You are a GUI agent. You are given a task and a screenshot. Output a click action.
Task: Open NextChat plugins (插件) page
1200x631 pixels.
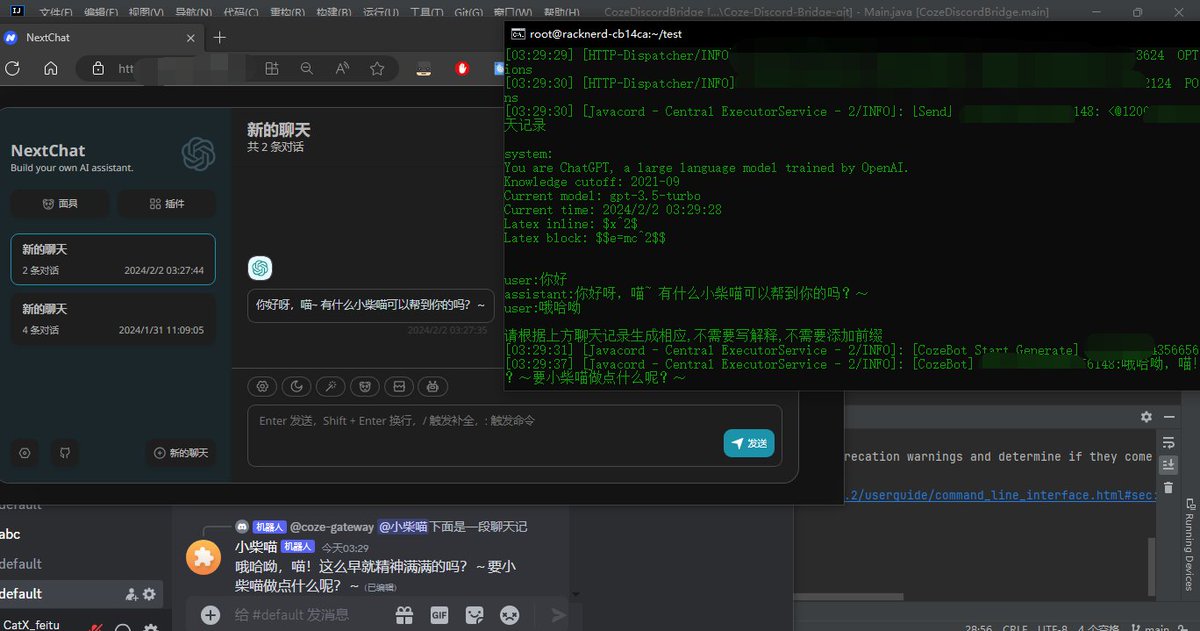coord(167,203)
